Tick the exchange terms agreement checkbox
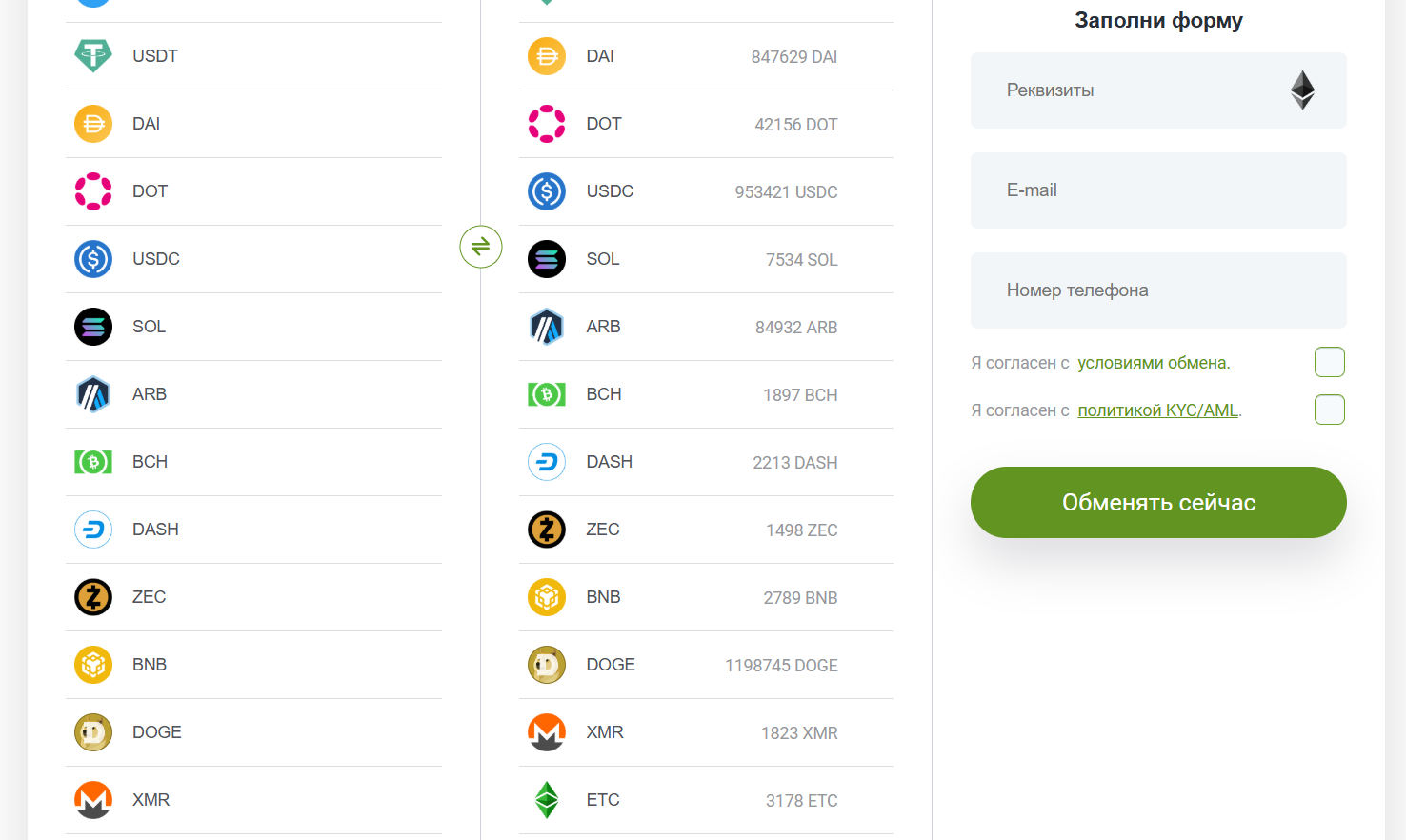This screenshot has width=1406, height=840. [x=1330, y=362]
